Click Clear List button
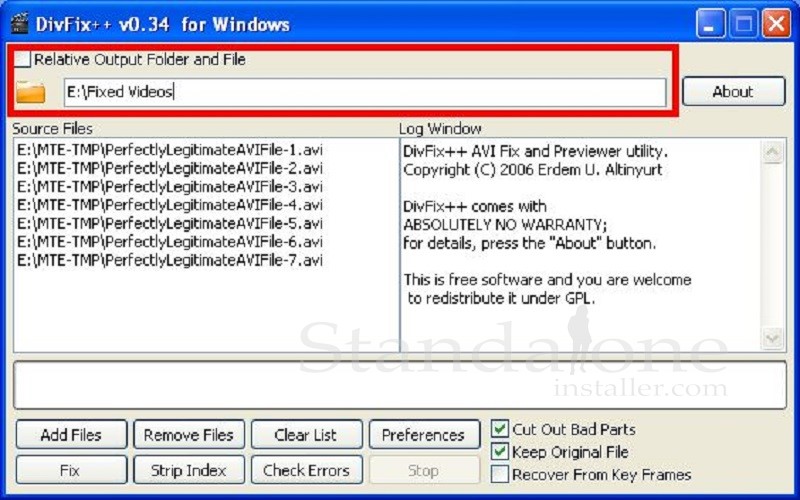Image resolution: width=800 pixels, height=500 pixels. [307, 435]
